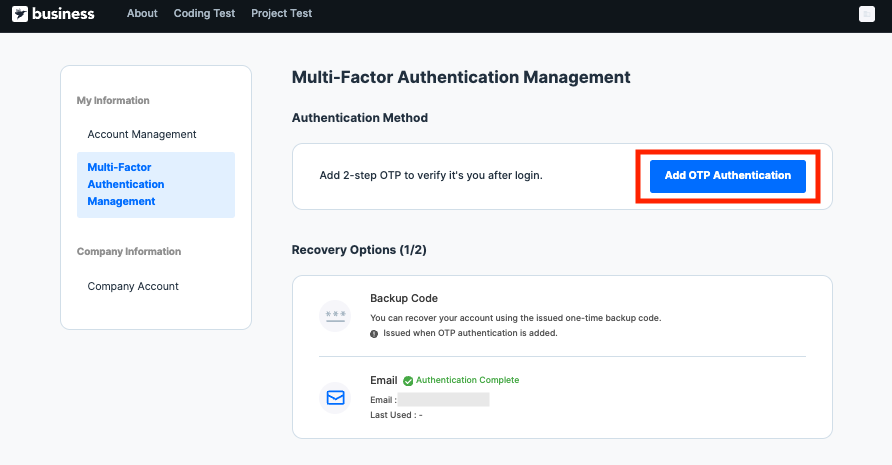This screenshot has height=465, width=892.
Task: Click the info icon beside OTP note
Action: point(374,333)
